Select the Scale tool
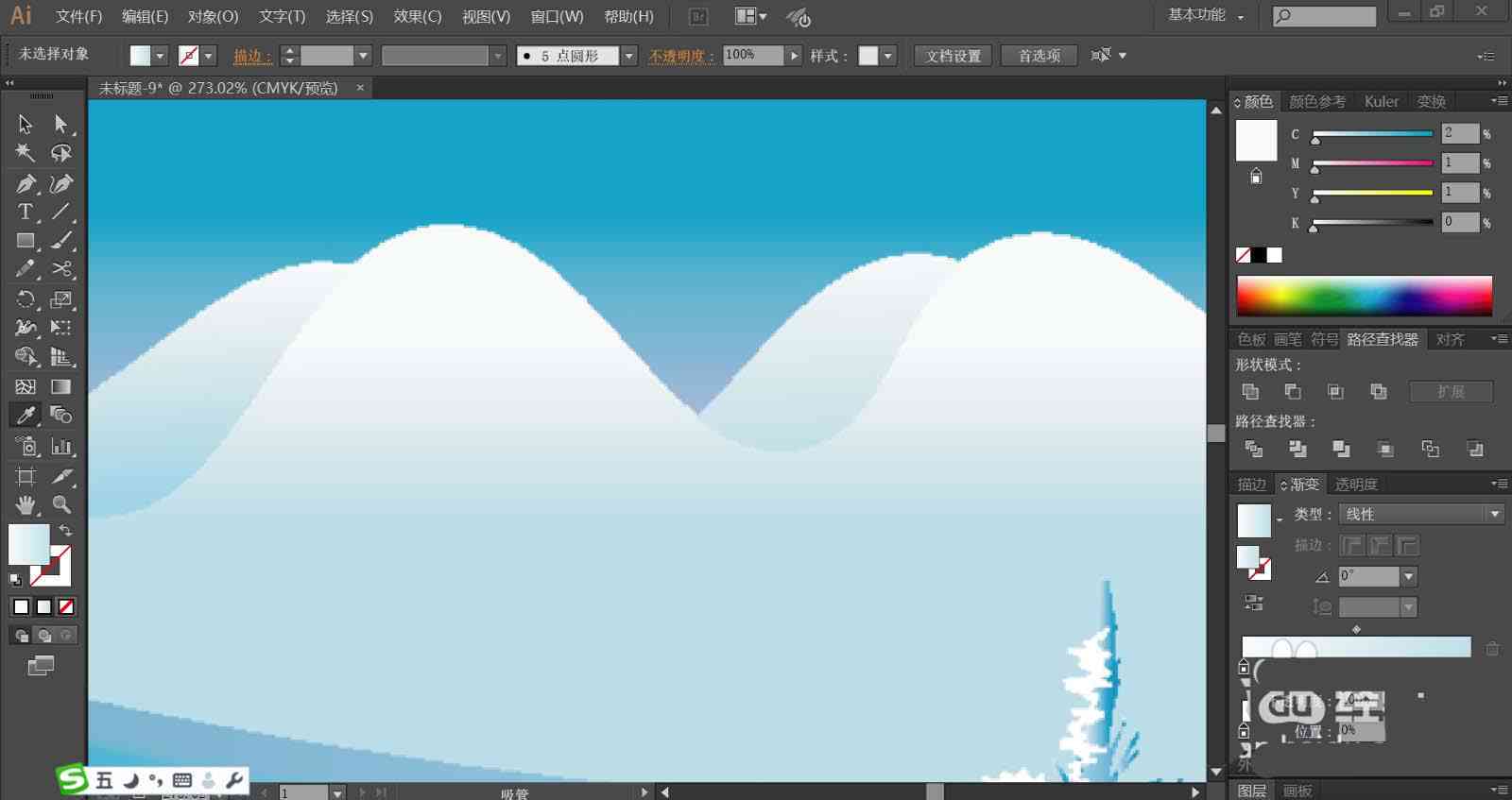This screenshot has height=800, width=1512. tap(61, 299)
